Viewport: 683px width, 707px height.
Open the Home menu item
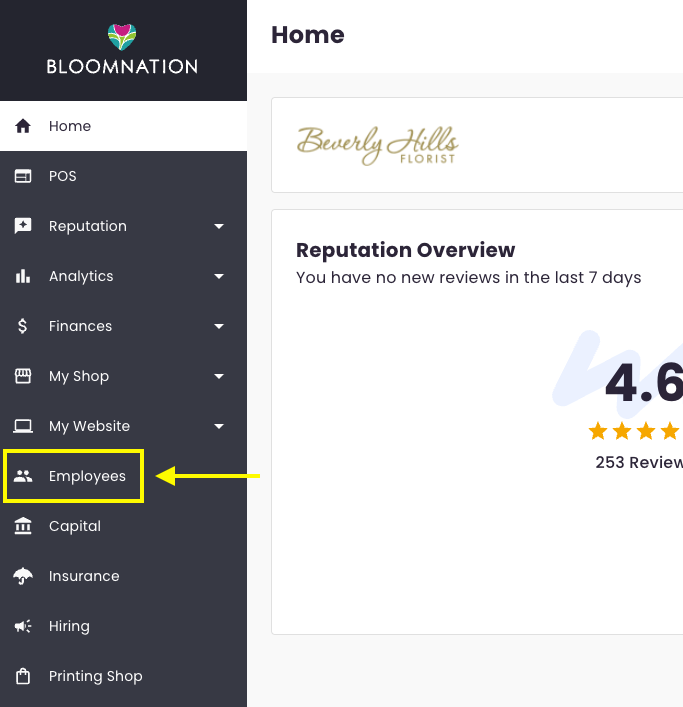tap(124, 126)
